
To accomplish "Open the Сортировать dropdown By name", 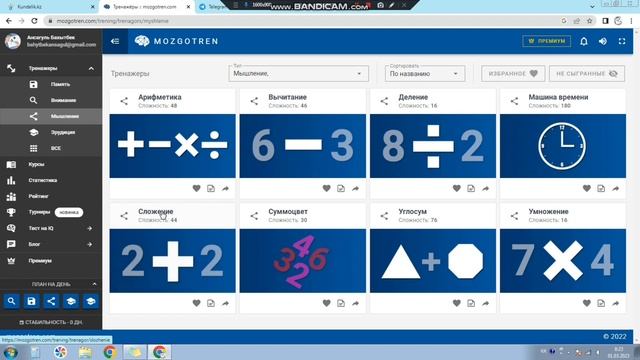I will pos(424,73).
